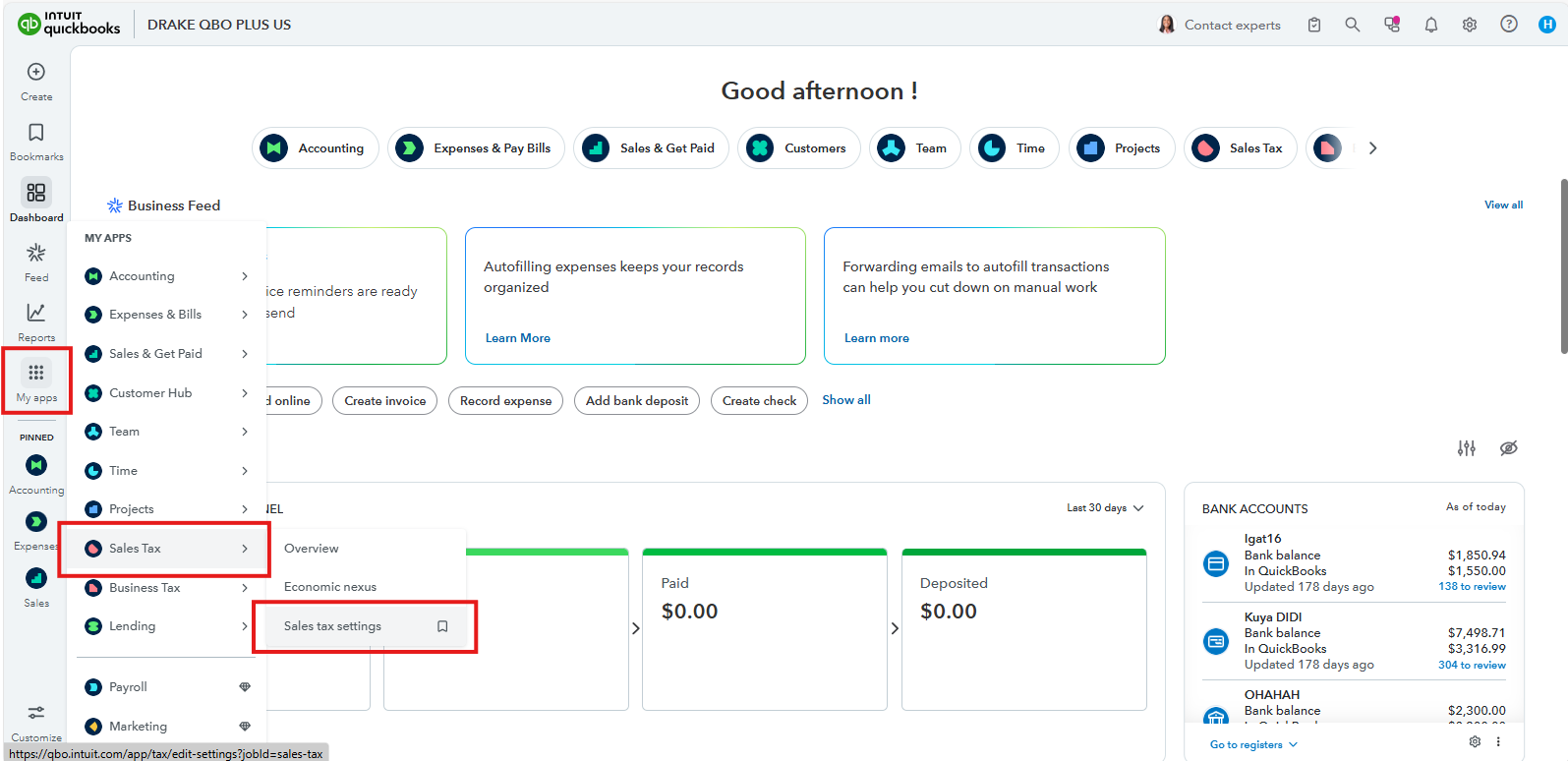The width and height of the screenshot is (1568, 761).
Task: Open Bookmarks in the left sidebar
Action: [36, 133]
